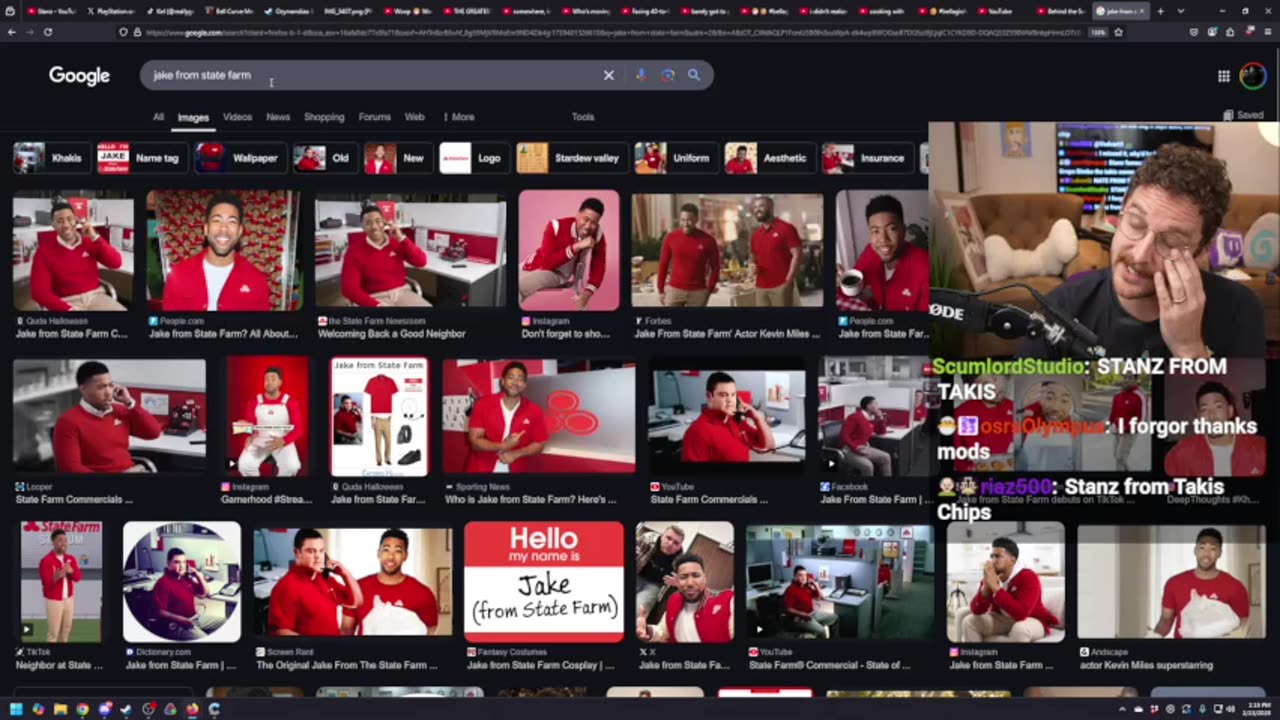Click 'Who is Jake from State Farm? Here's...' caption

coord(530,499)
